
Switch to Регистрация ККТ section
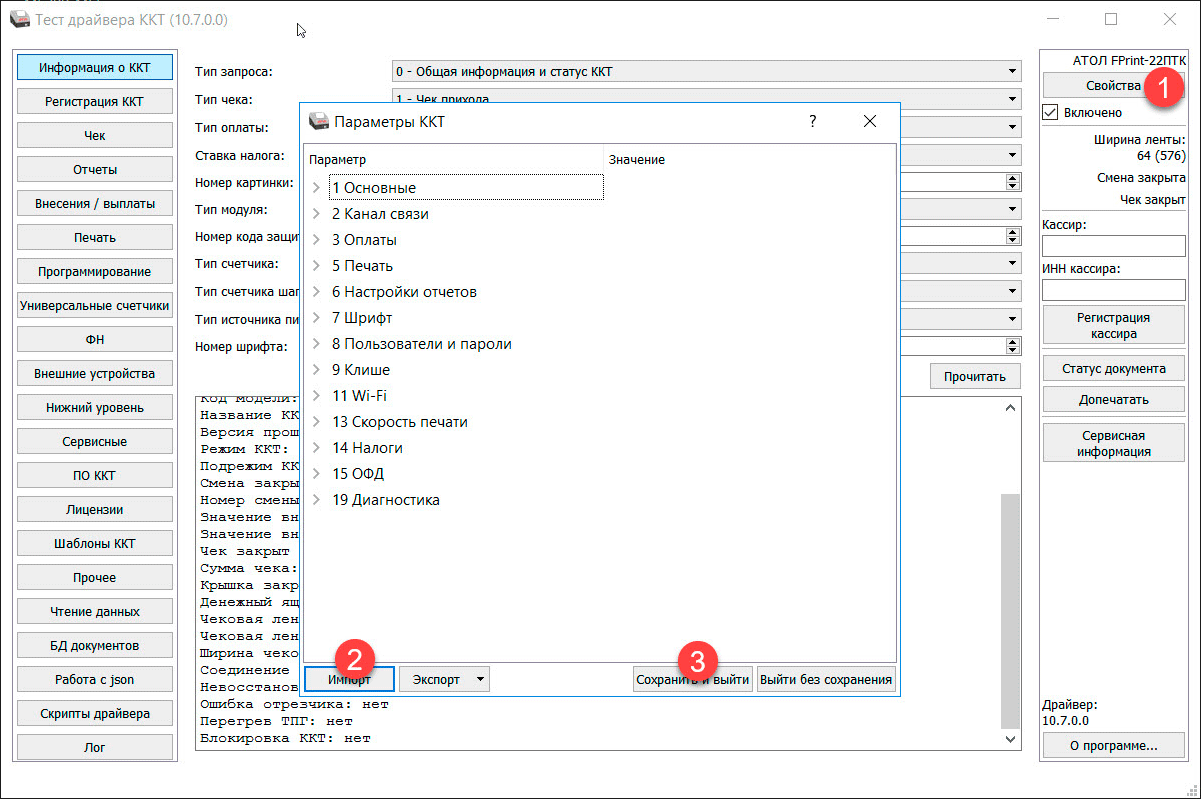[x=94, y=102]
